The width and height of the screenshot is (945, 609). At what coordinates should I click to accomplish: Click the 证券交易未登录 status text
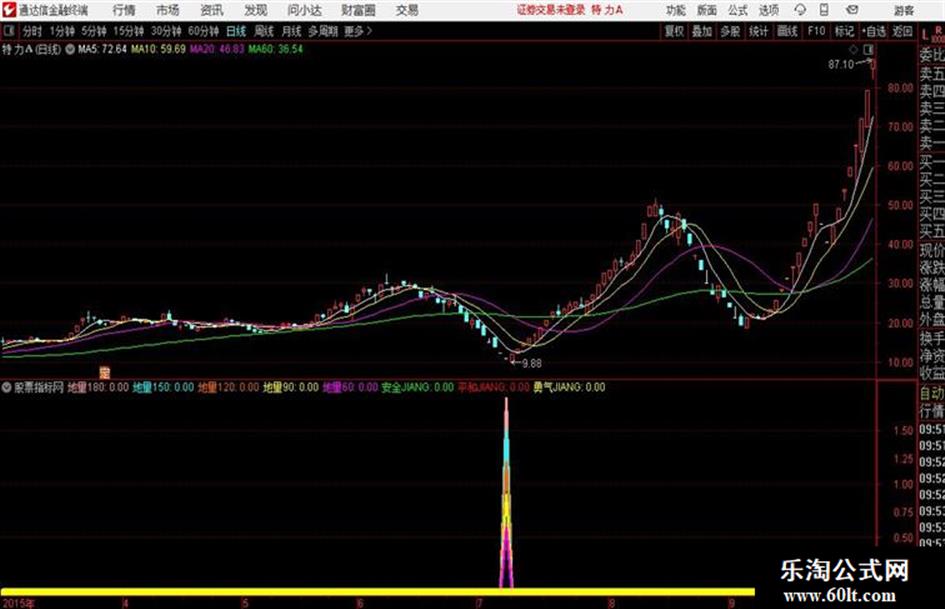[551, 10]
